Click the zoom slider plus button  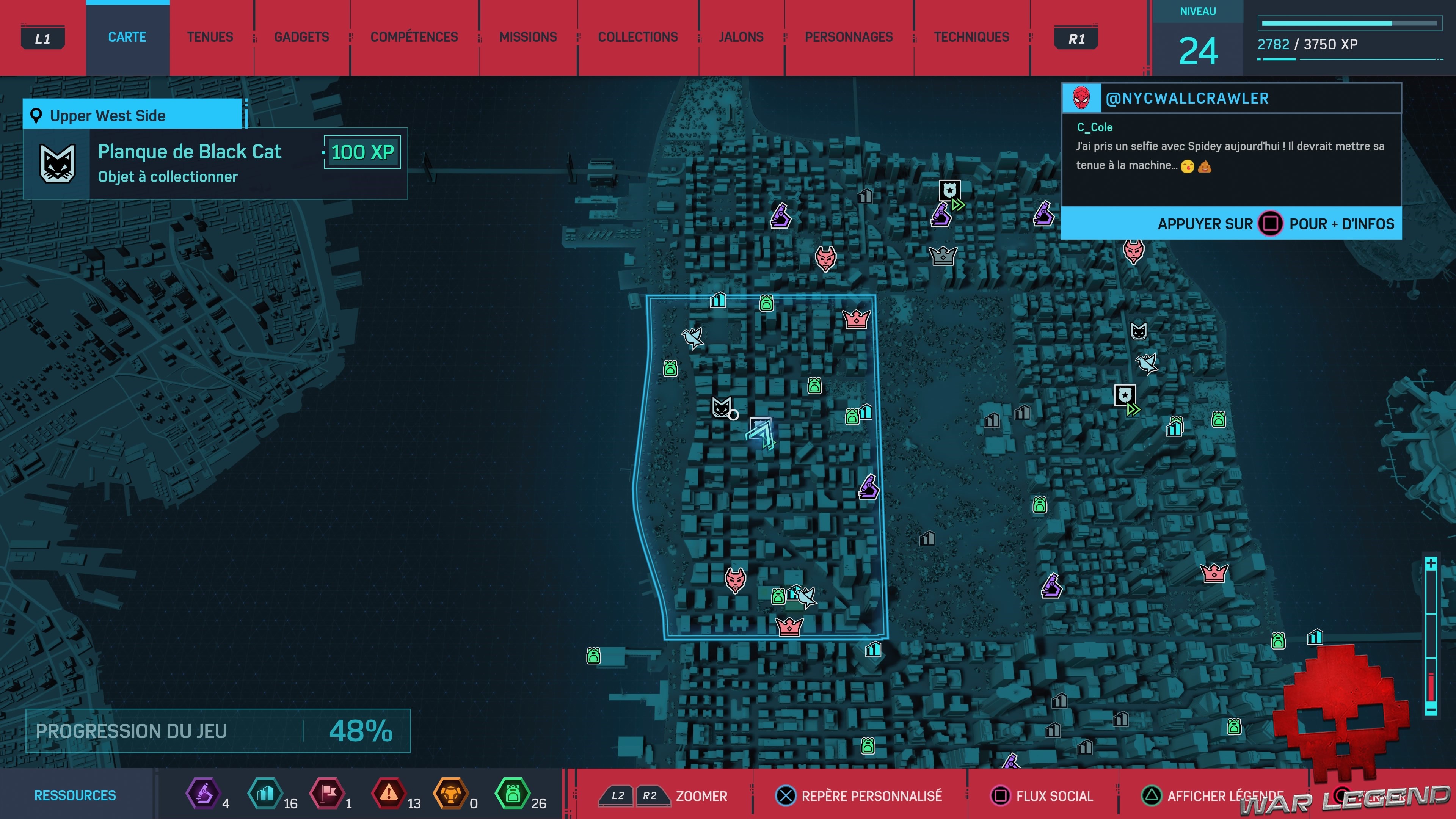(x=1431, y=563)
